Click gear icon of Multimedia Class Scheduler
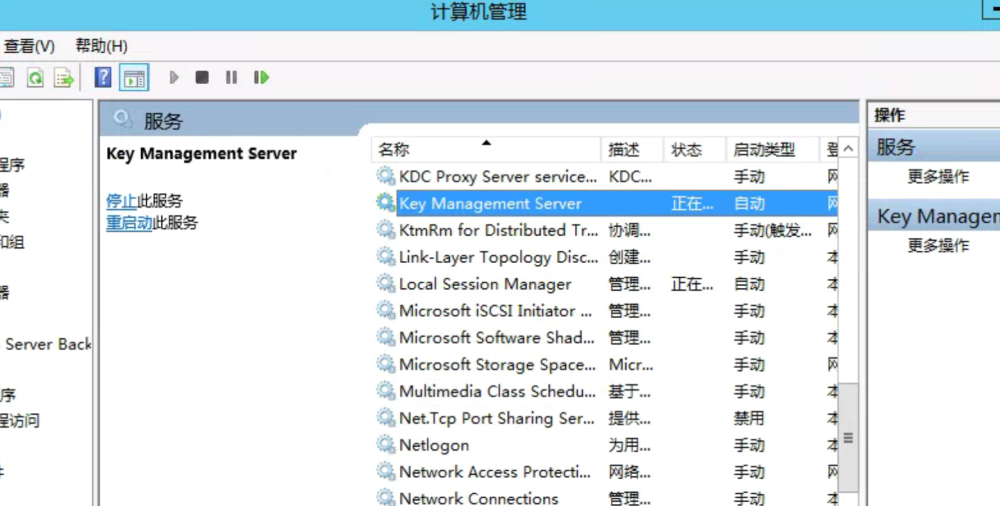Image resolution: width=1000 pixels, height=506 pixels. click(x=385, y=390)
